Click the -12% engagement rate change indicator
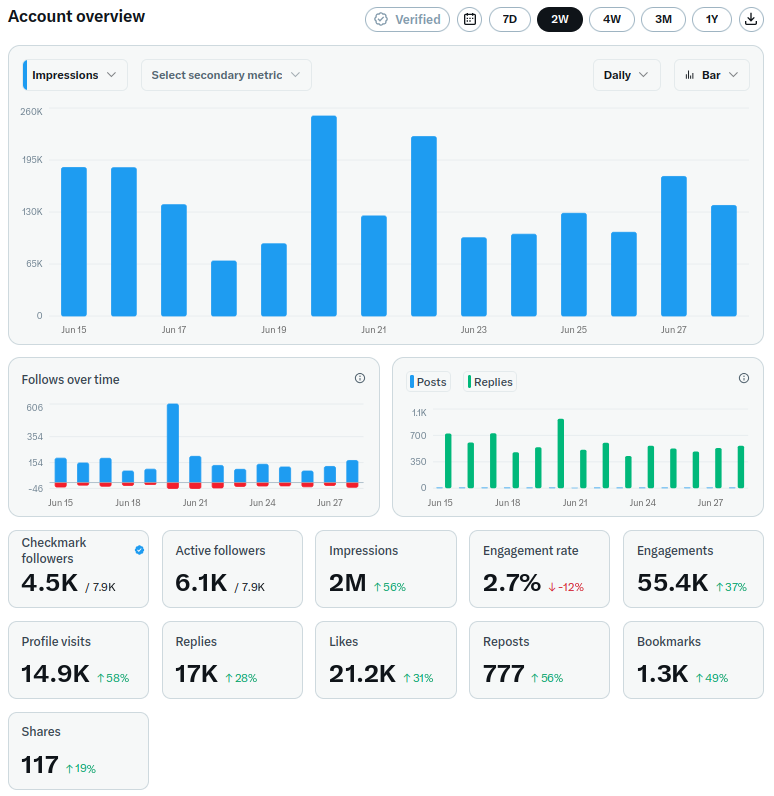The image size is (774, 796). pyautogui.click(x=566, y=587)
